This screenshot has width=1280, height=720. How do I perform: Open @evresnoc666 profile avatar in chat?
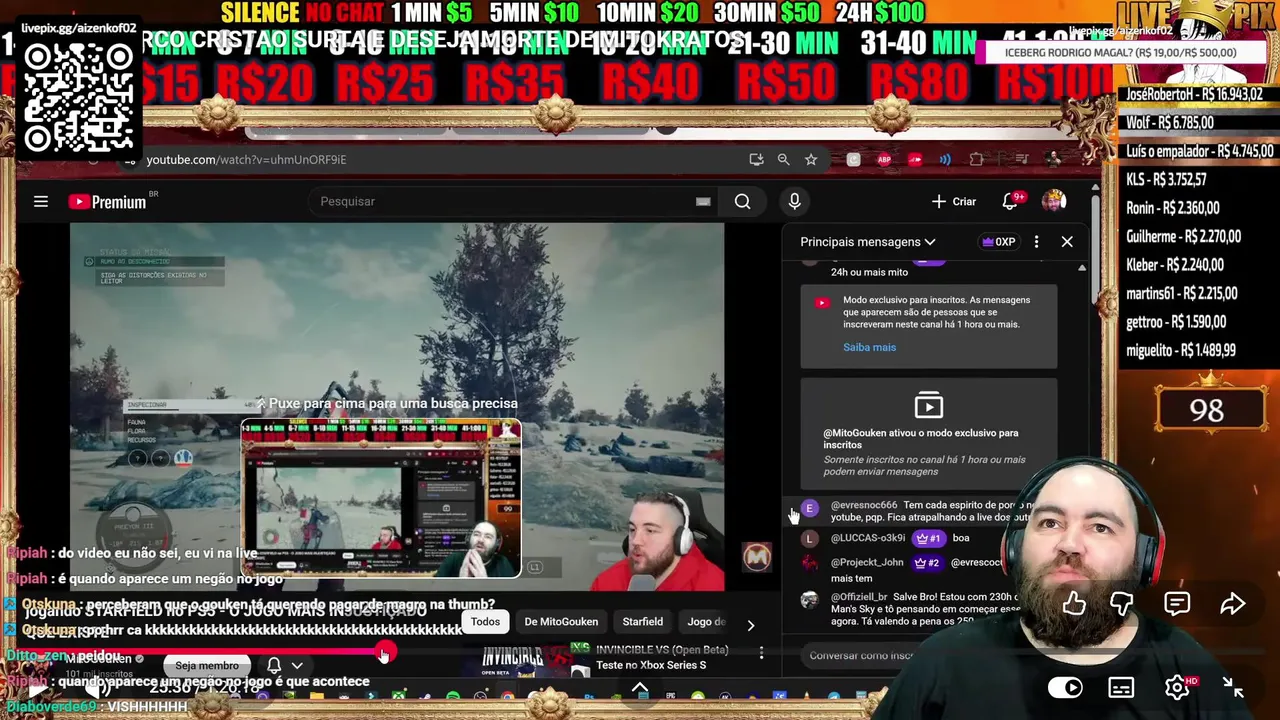tap(810, 509)
